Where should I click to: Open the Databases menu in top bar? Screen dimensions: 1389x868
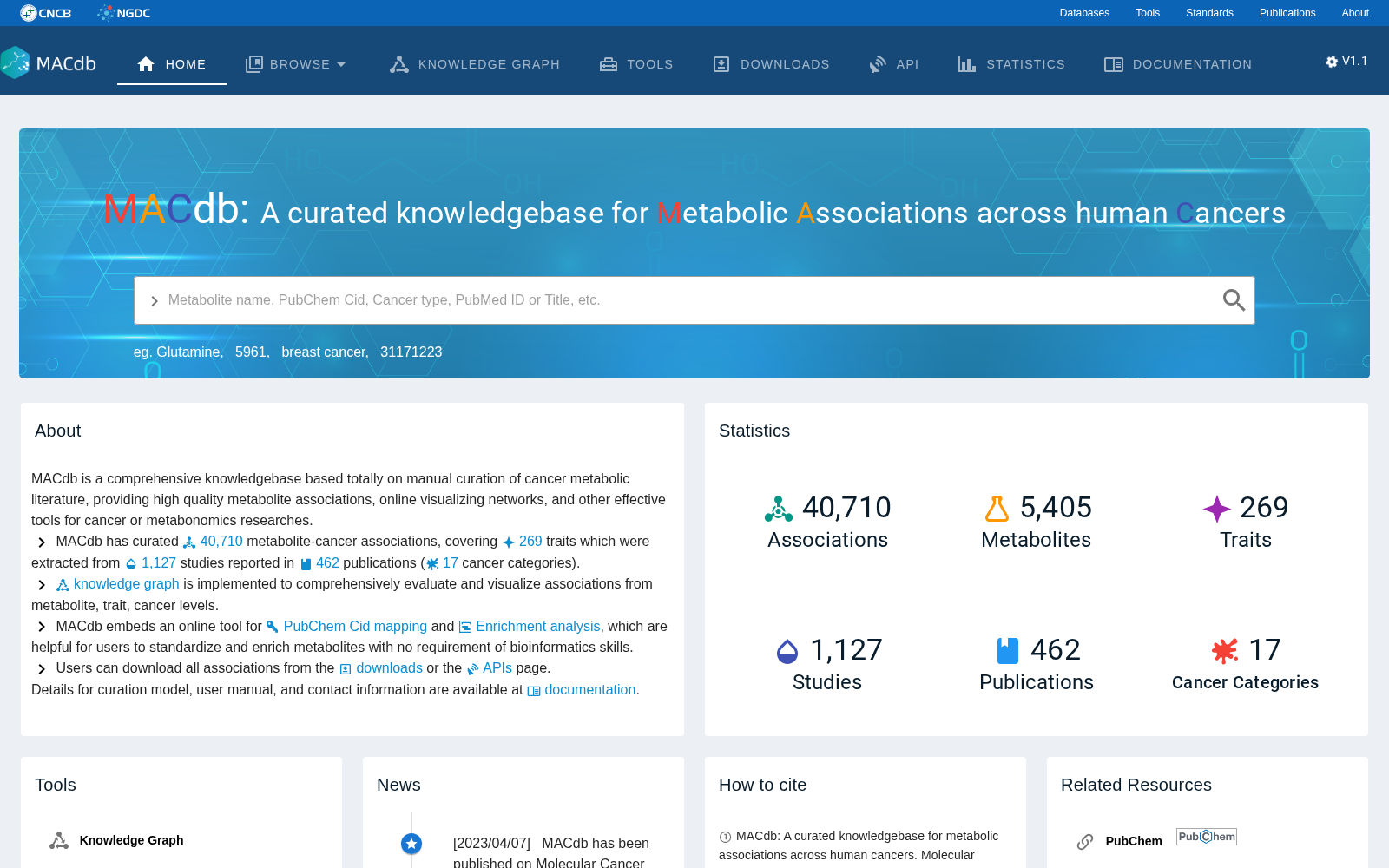click(1084, 13)
